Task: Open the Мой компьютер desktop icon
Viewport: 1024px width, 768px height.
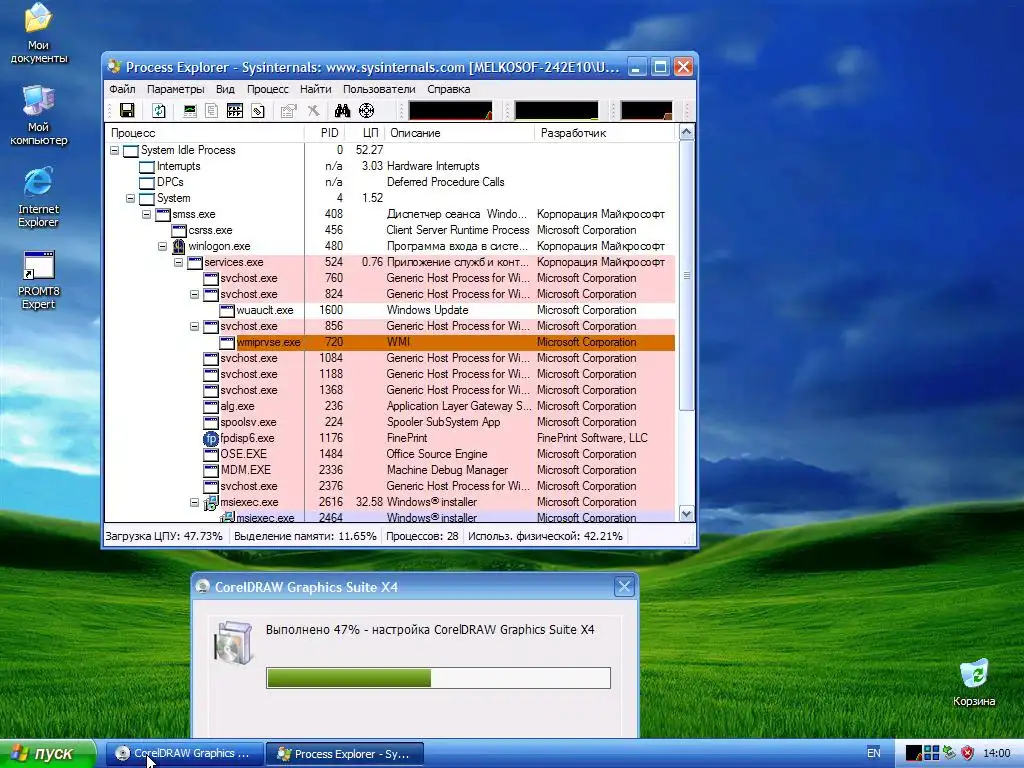Action: point(39,115)
